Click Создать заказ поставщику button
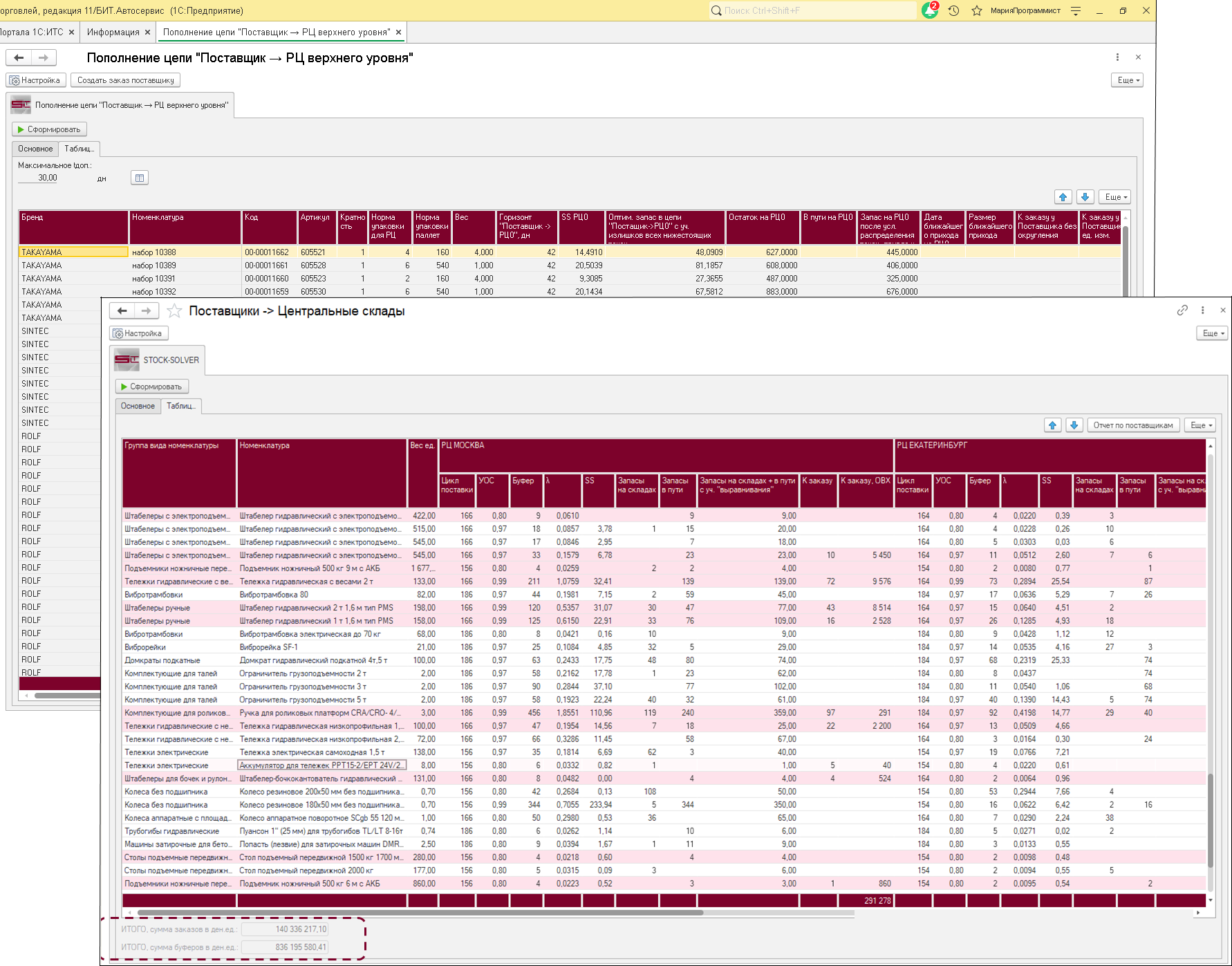The height and width of the screenshot is (966, 1232). [125, 80]
